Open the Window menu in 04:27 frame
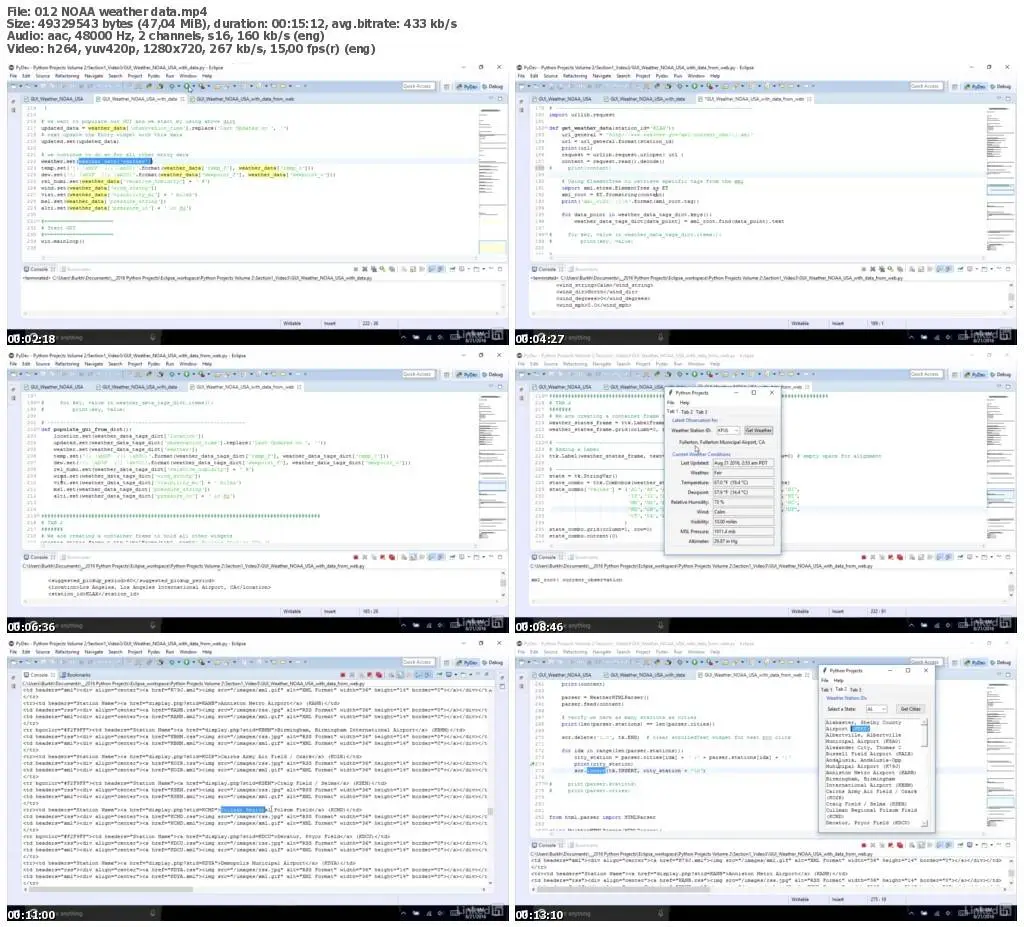 point(696,76)
